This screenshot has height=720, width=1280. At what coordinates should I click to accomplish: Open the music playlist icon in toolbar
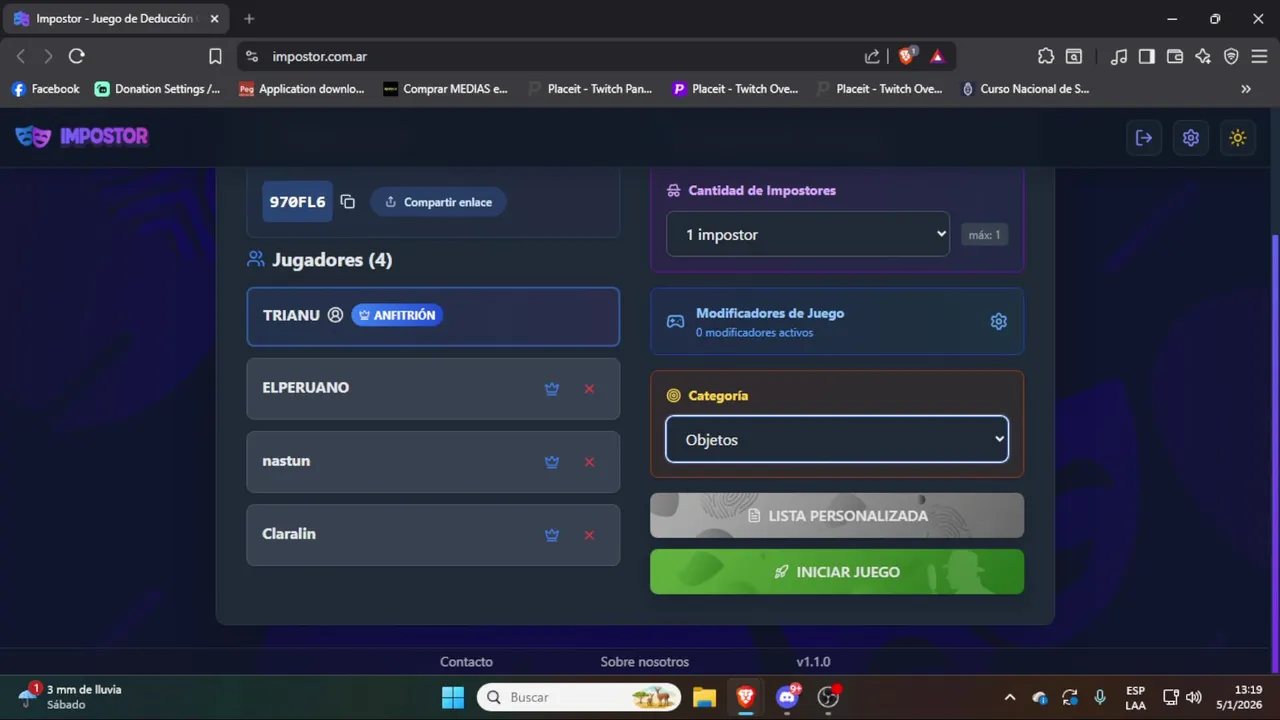(1120, 57)
